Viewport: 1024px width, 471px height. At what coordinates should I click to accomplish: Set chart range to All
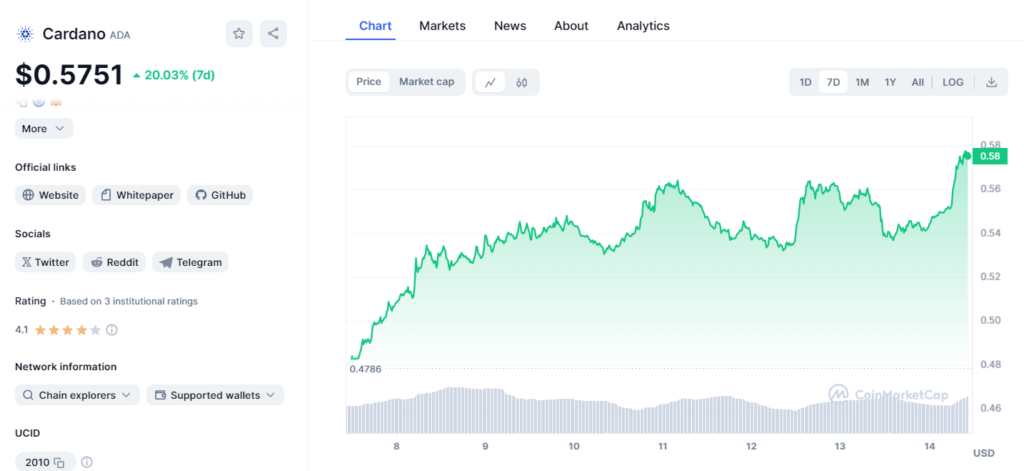point(918,82)
